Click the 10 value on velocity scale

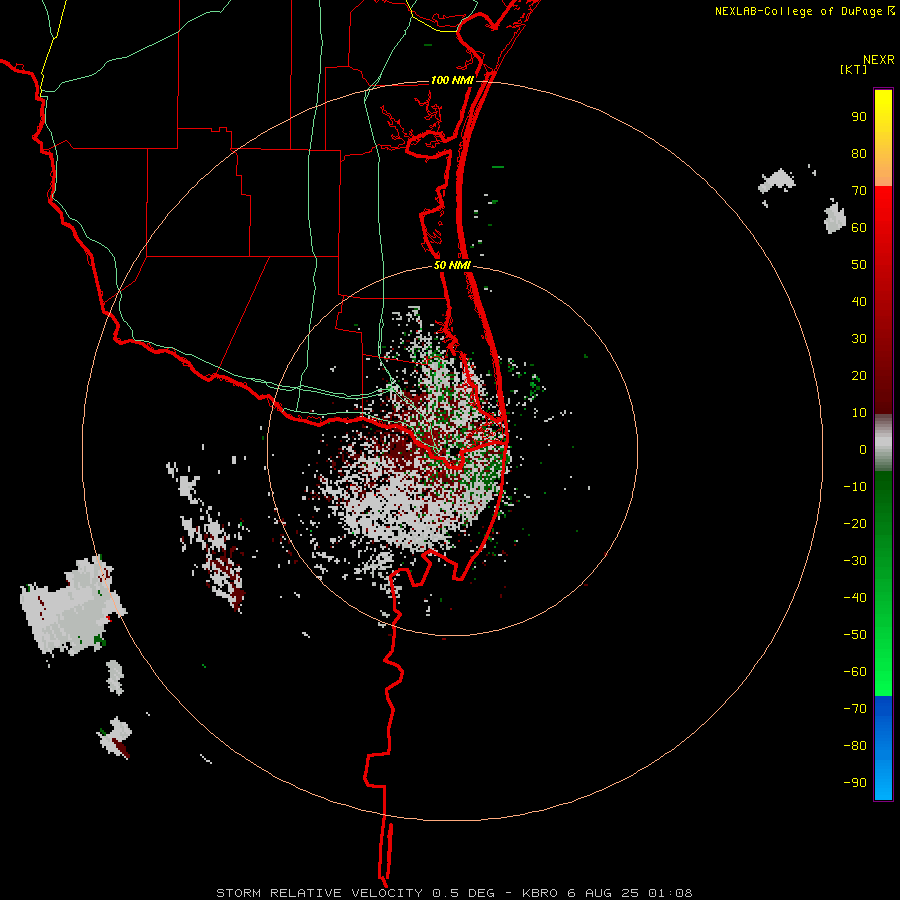click(x=859, y=413)
